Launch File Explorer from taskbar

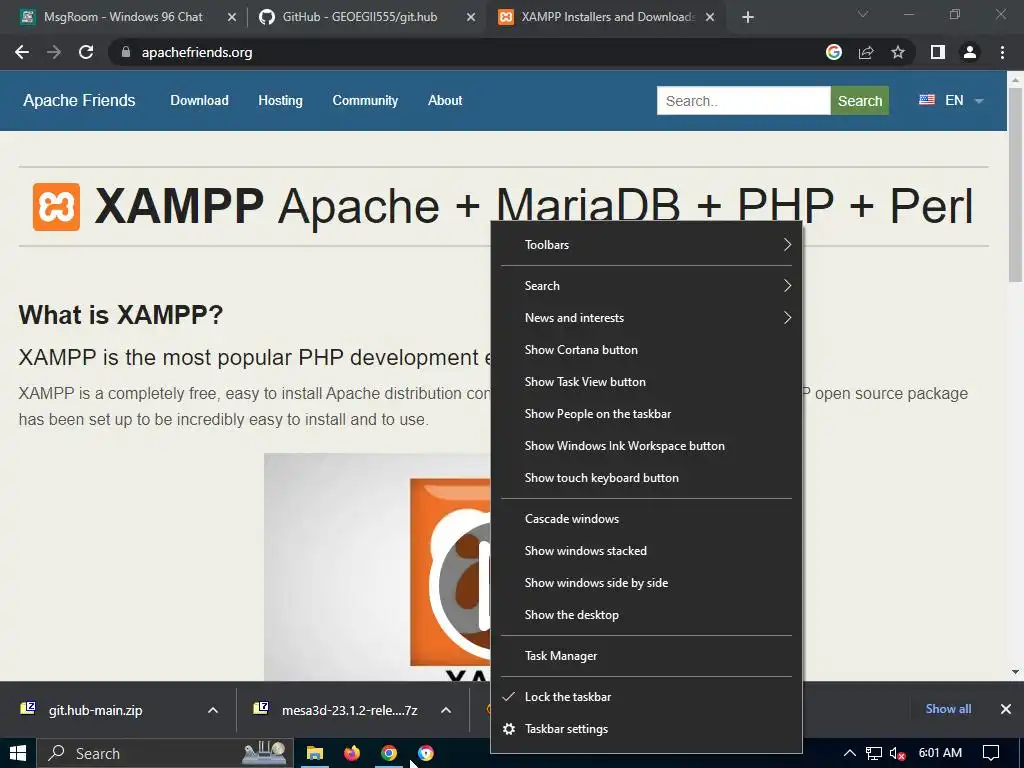point(315,753)
